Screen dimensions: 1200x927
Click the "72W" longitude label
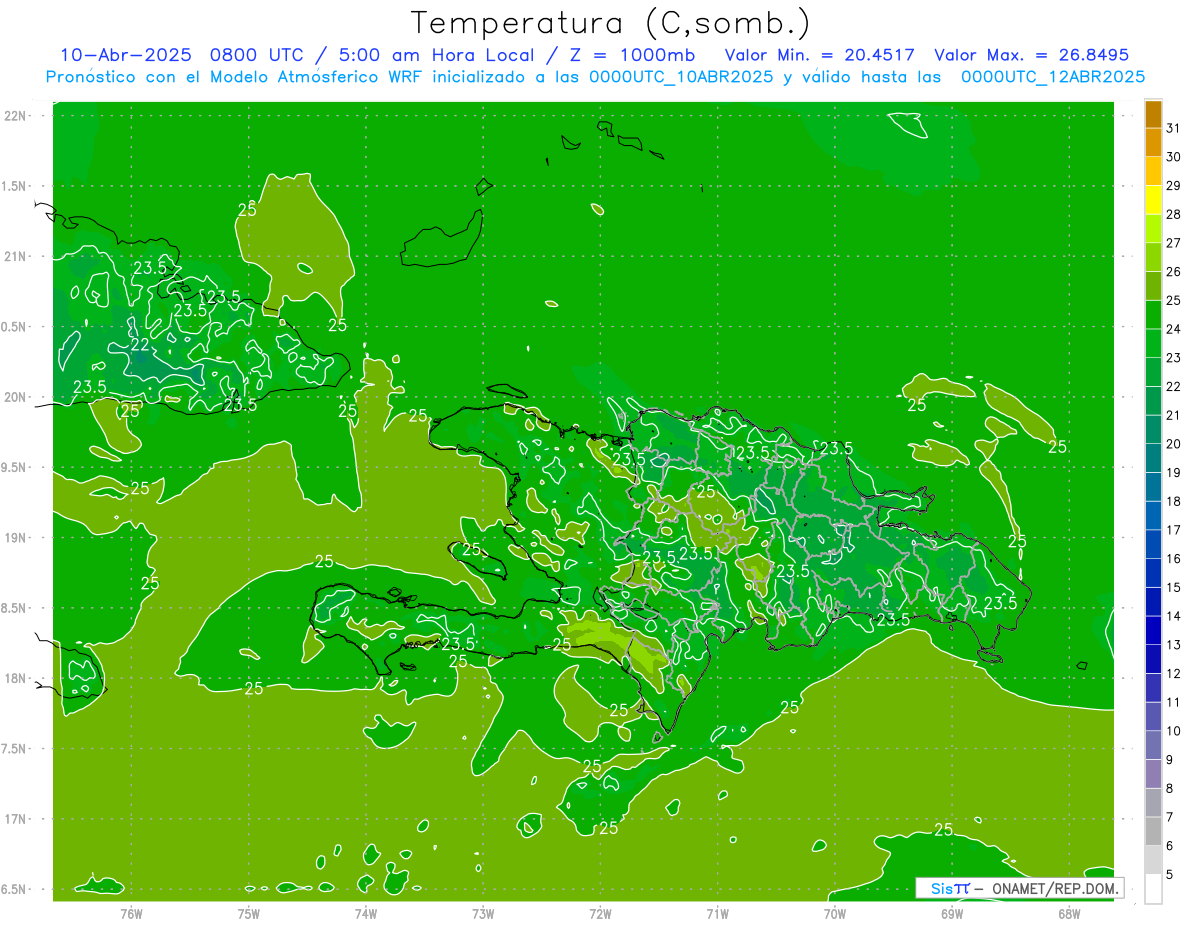coord(600,913)
